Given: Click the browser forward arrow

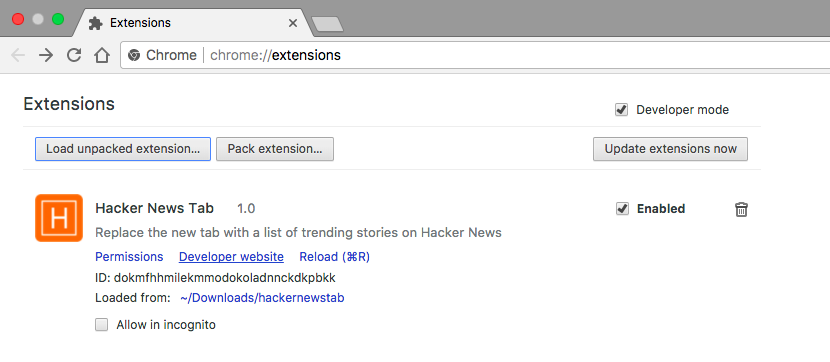Looking at the screenshot, I should click(x=46, y=55).
